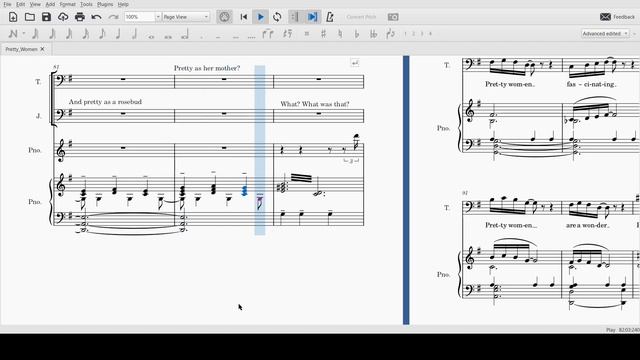The width and height of the screenshot is (640, 360).
Task: Select the whole note duration
Action: pyautogui.click(x=151, y=36)
